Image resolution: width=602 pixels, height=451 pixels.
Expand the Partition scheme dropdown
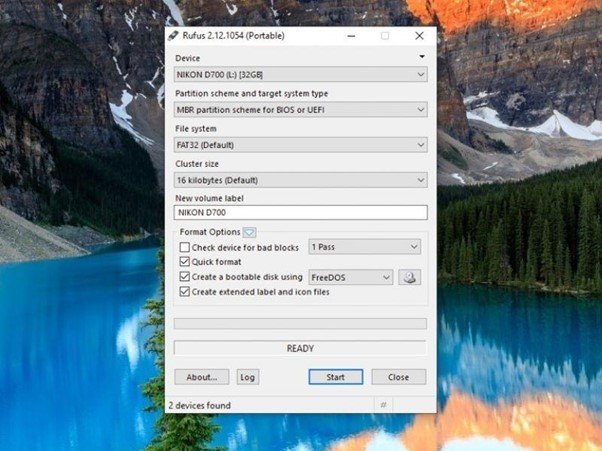click(300, 109)
